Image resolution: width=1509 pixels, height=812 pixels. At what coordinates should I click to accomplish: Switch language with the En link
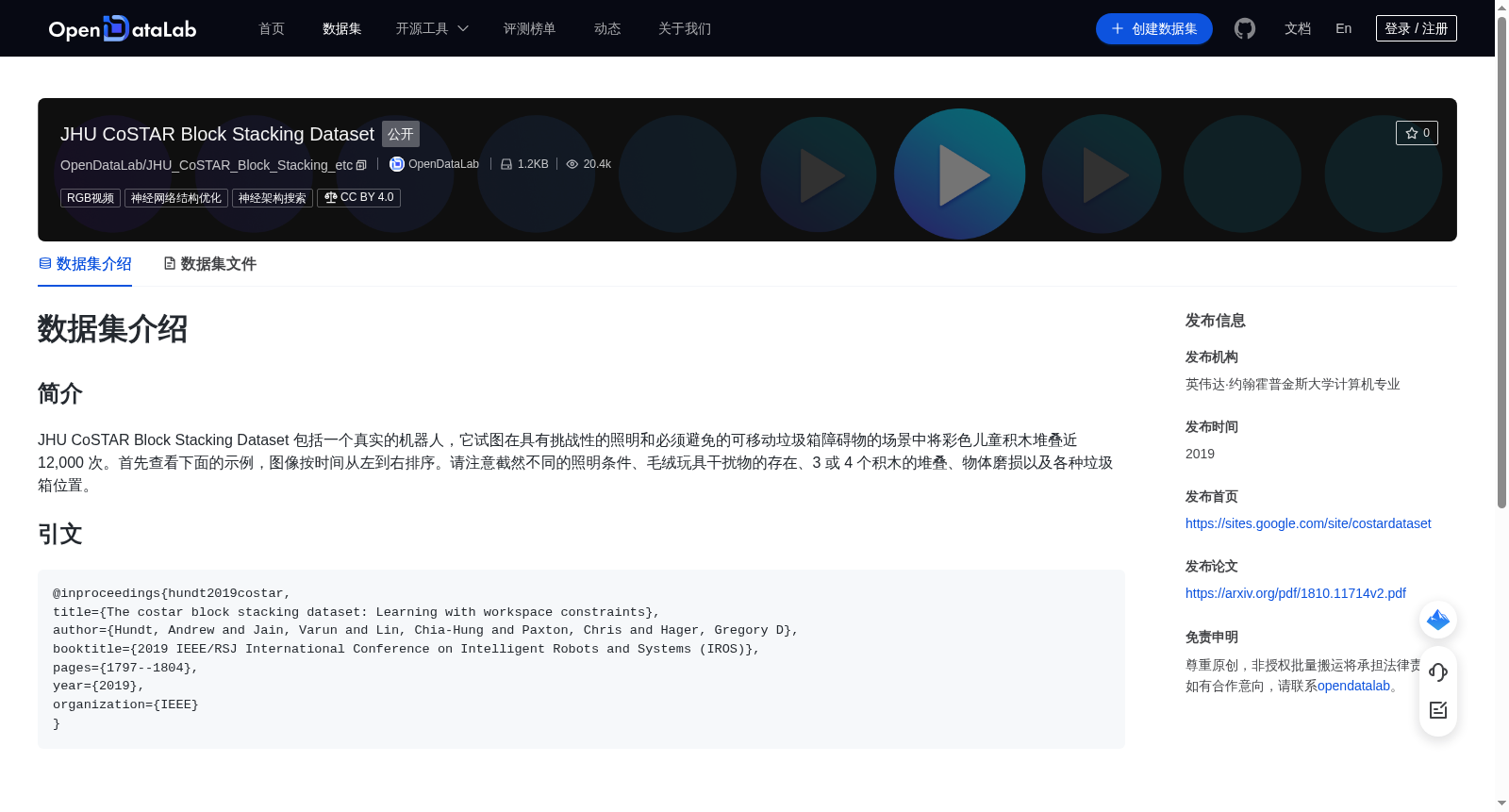1344,28
